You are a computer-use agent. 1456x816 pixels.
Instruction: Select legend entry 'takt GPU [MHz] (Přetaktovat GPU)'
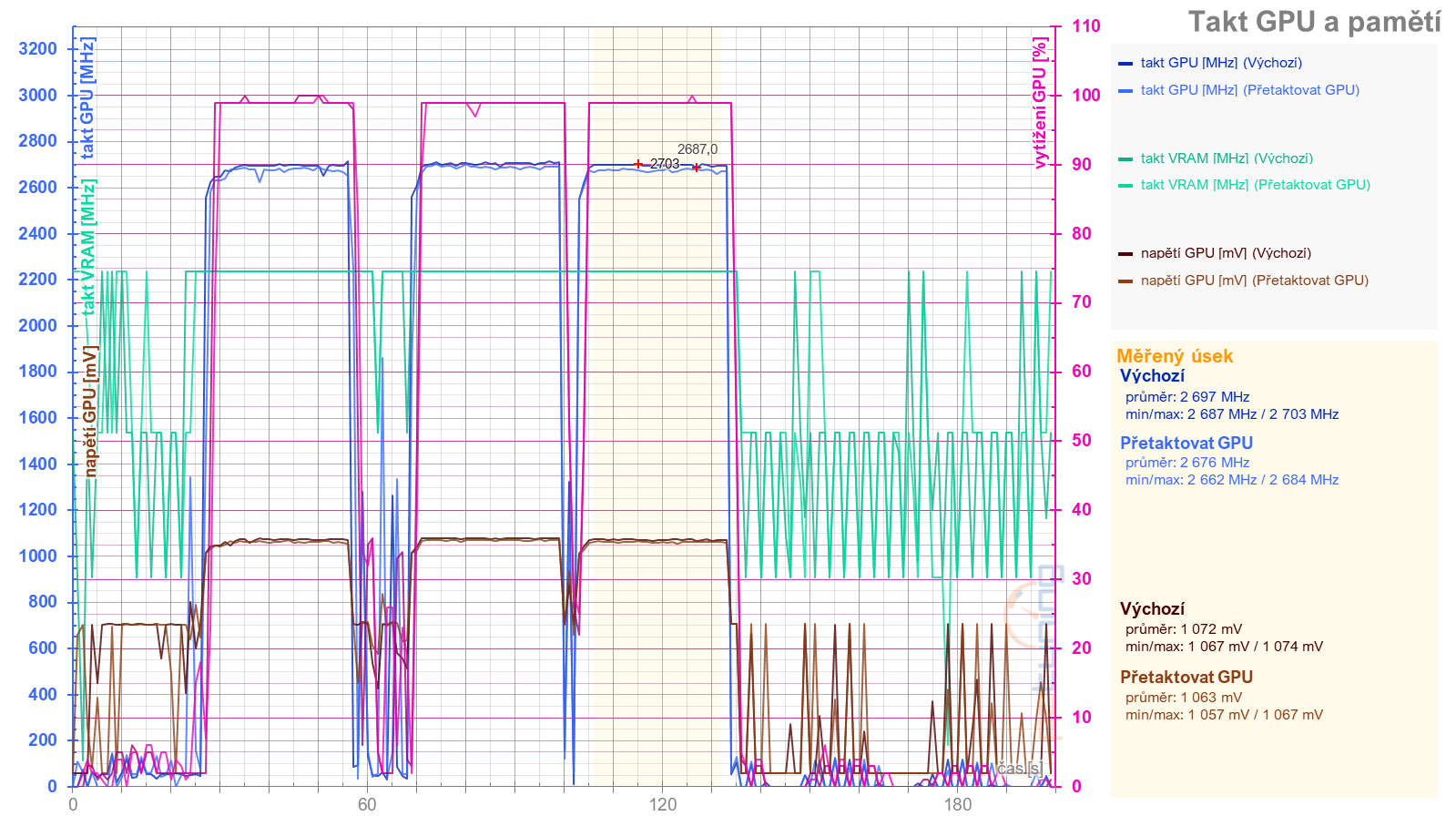pyautogui.click(x=1249, y=90)
